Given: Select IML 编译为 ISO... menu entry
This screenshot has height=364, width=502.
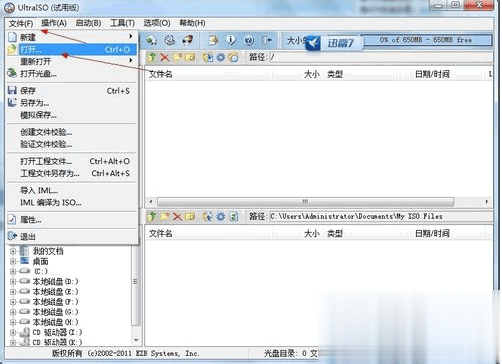Looking at the screenshot, I should (x=72, y=203).
